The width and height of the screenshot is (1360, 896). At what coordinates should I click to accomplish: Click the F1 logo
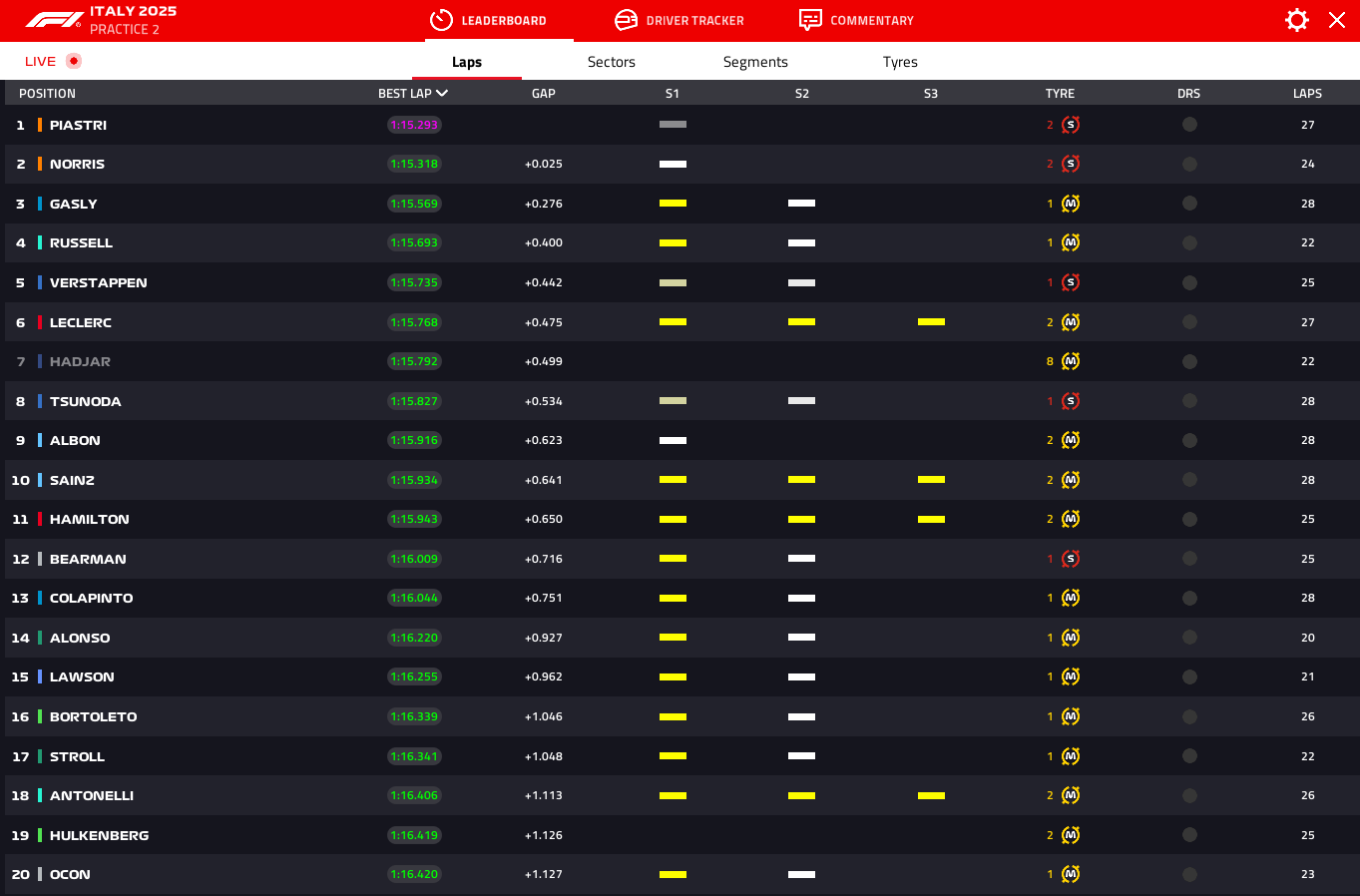(54, 20)
